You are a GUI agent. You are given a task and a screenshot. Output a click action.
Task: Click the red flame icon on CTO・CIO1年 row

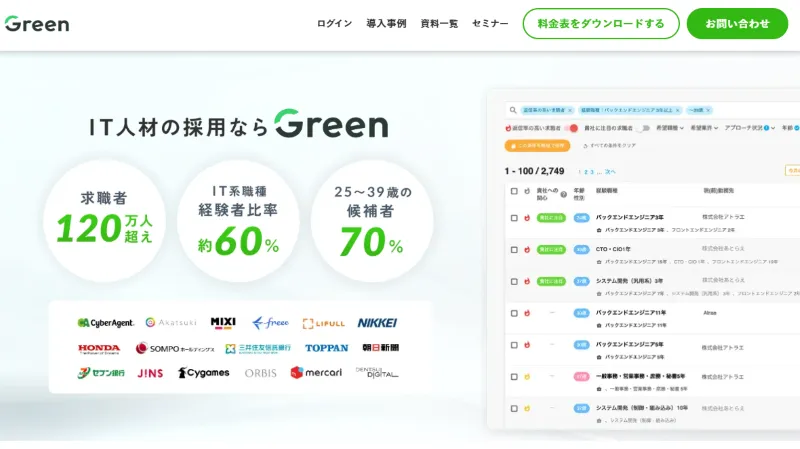tap(527, 250)
